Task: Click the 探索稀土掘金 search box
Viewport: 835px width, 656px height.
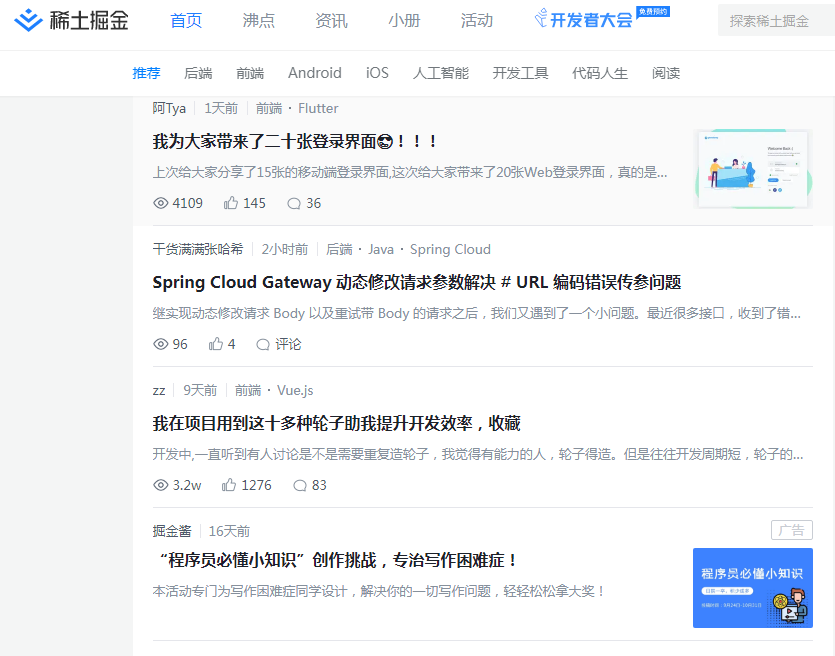Action: click(x=772, y=19)
